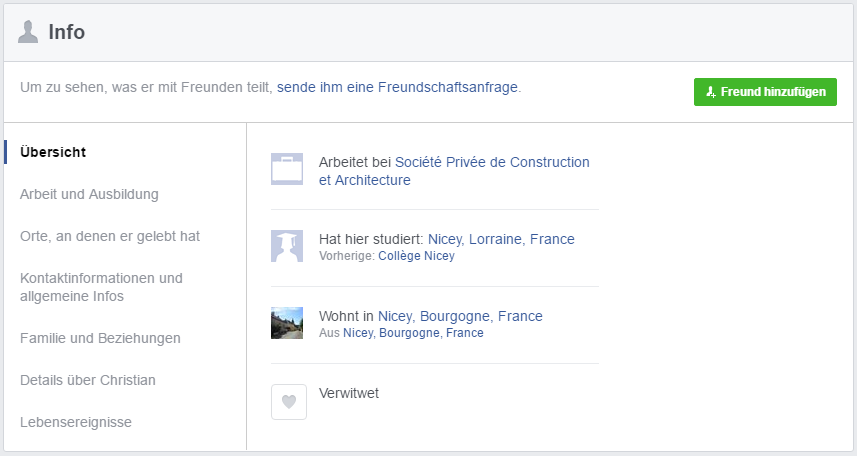
Task: Open the Collège Nicey link
Action: tap(416, 256)
